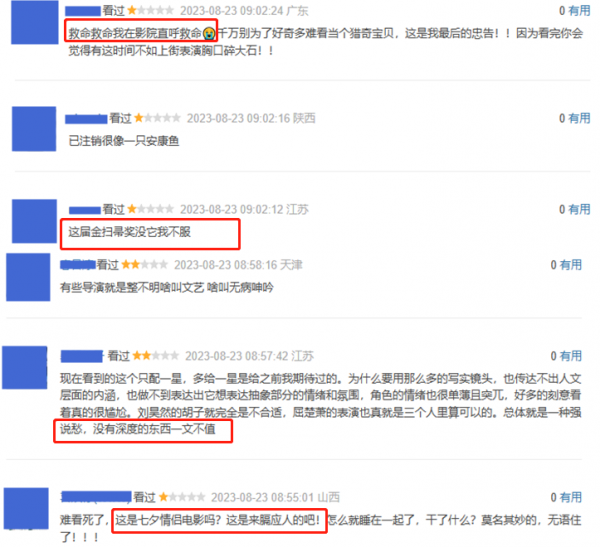The image size is (600, 547).
Task: Open username of the 08:57:42 江苏 reviewer
Action: [82, 356]
